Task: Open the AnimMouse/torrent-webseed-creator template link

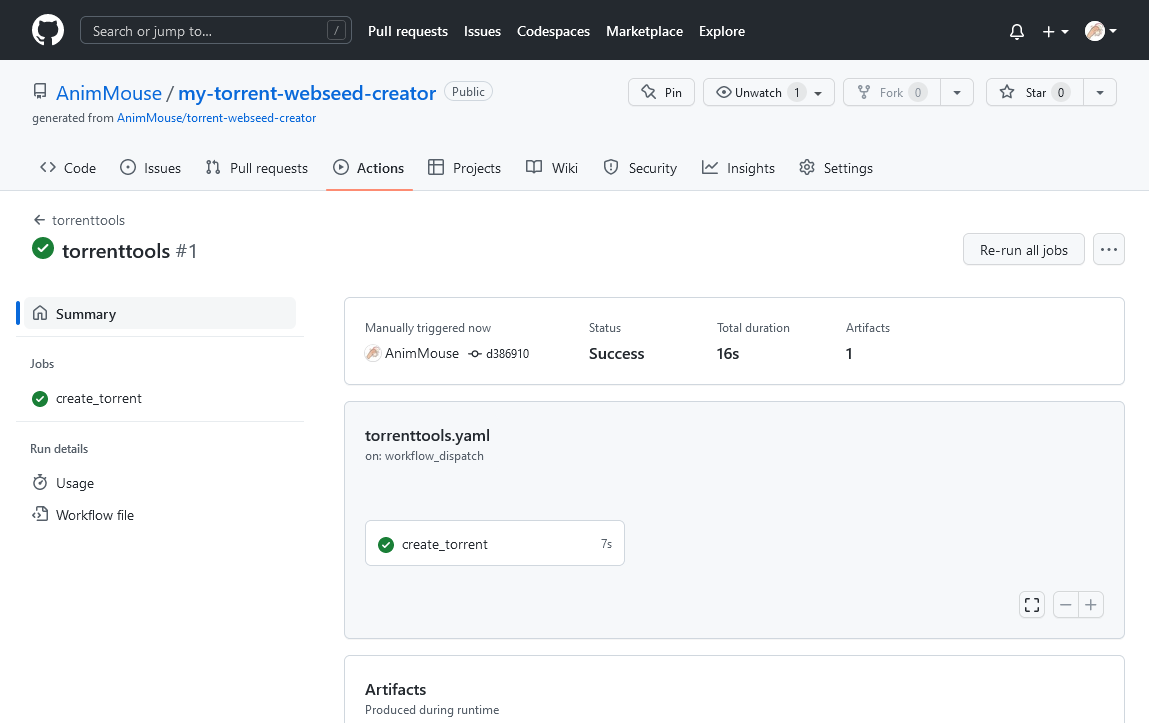Action: coord(216,118)
